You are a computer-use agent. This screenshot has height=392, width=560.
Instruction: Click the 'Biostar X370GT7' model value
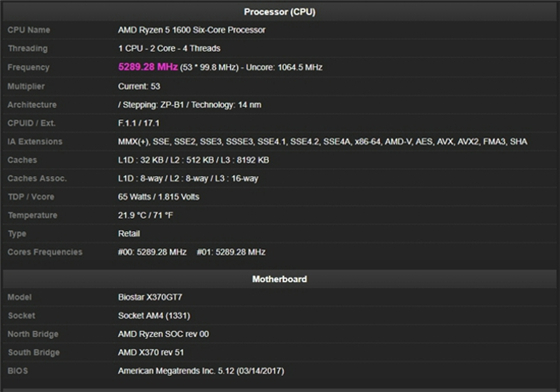150,297
